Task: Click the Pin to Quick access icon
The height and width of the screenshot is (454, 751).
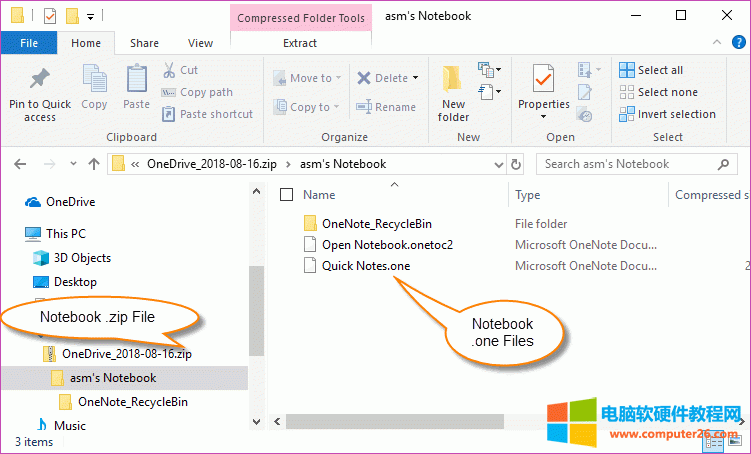Action: (40, 80)
